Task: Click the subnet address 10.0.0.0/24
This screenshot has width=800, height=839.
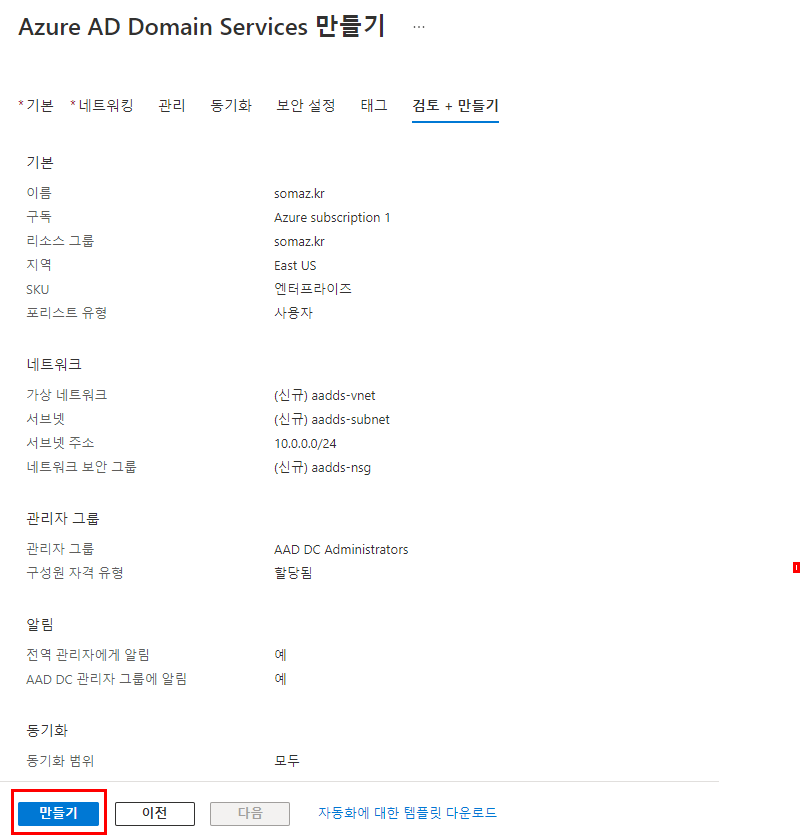Action: point(305,444)
